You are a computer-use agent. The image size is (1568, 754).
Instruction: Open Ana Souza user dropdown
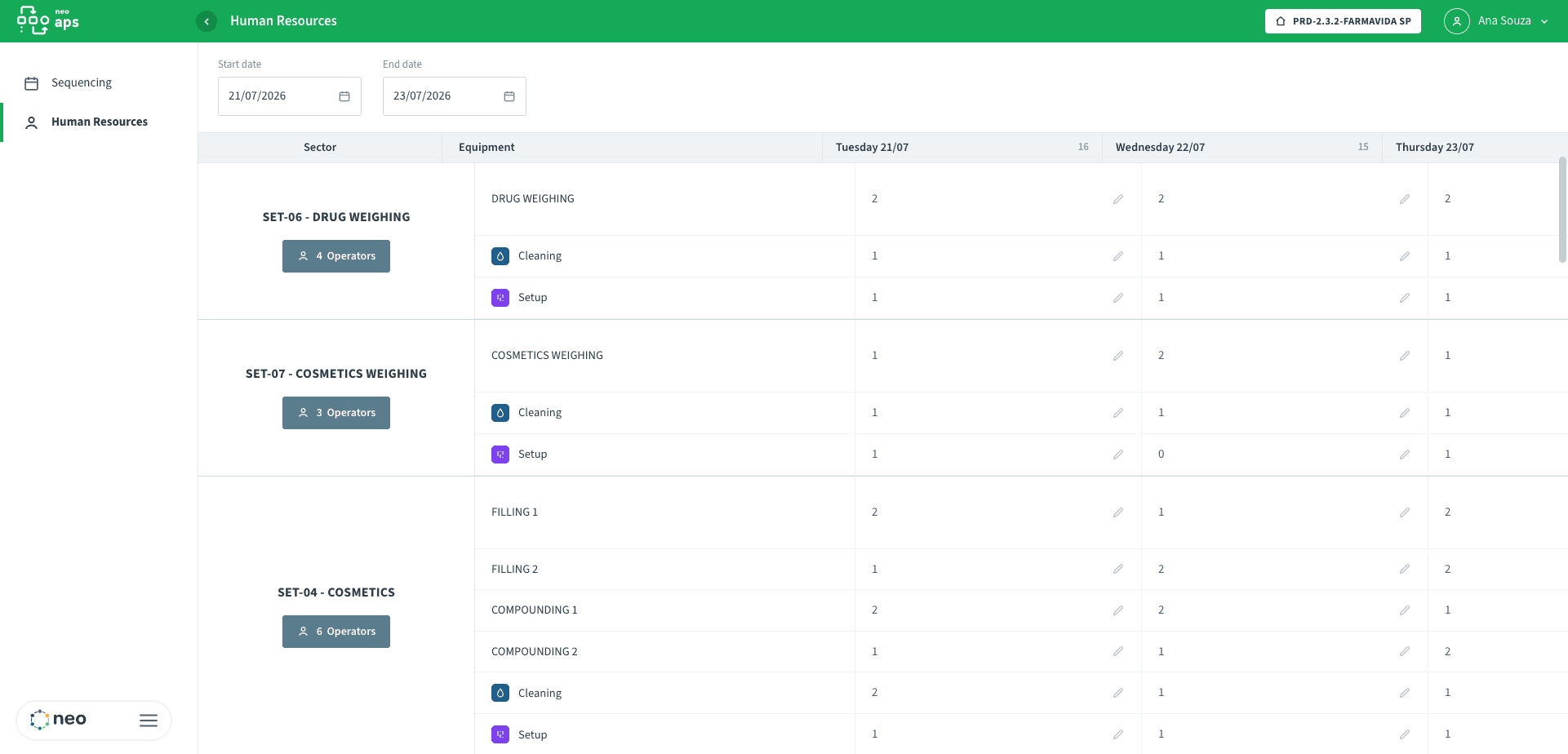(1496, 21)
